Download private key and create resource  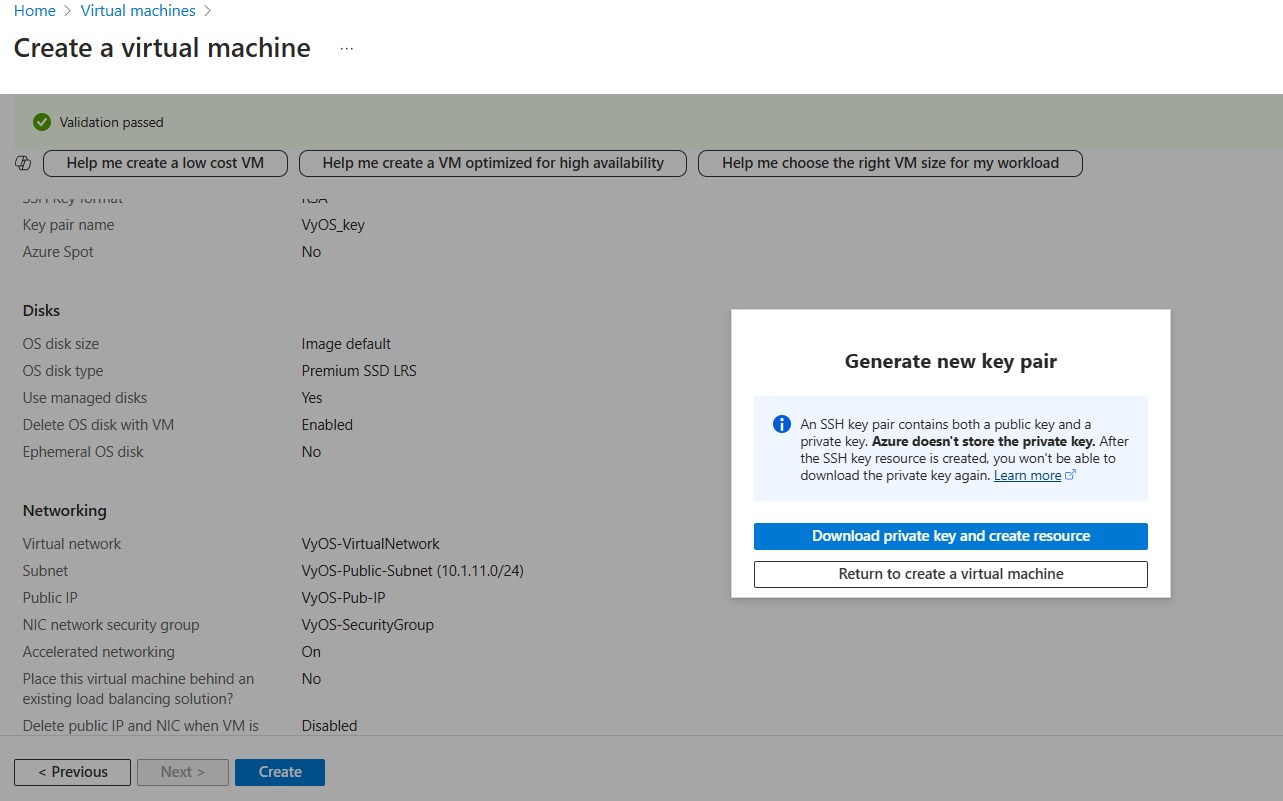click(x=950, y=536)
